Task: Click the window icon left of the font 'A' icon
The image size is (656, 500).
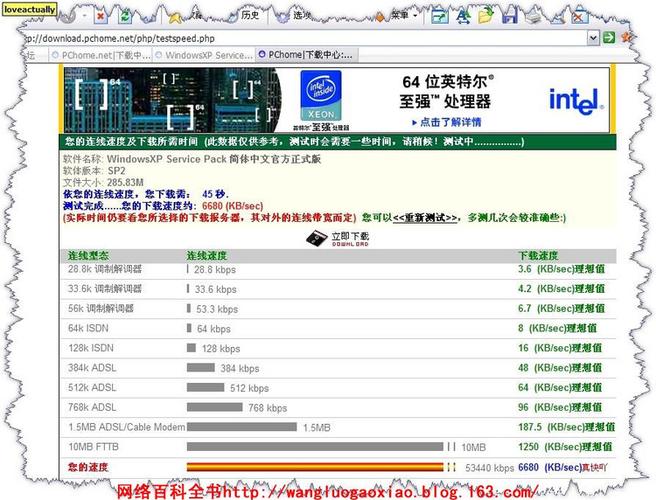Action: pos(440,16)
